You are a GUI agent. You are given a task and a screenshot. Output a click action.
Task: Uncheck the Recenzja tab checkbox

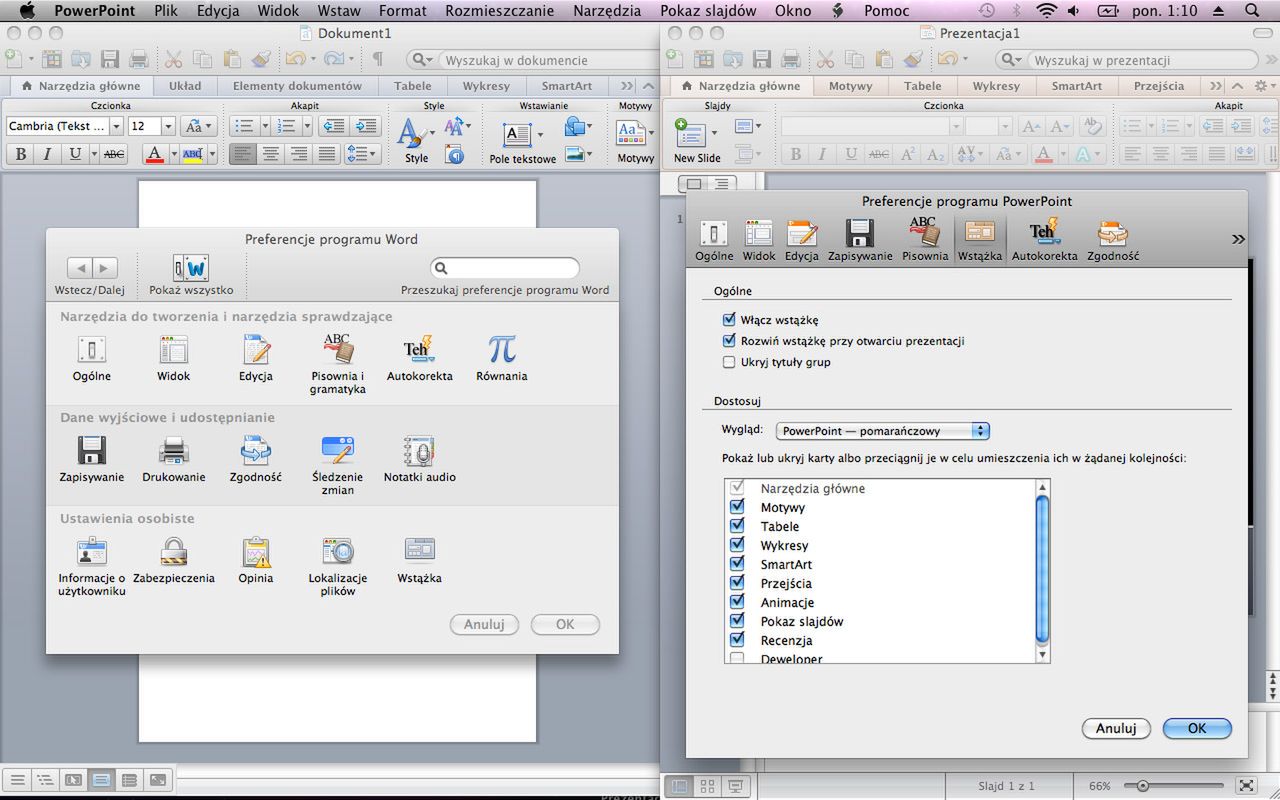point(737,640)
